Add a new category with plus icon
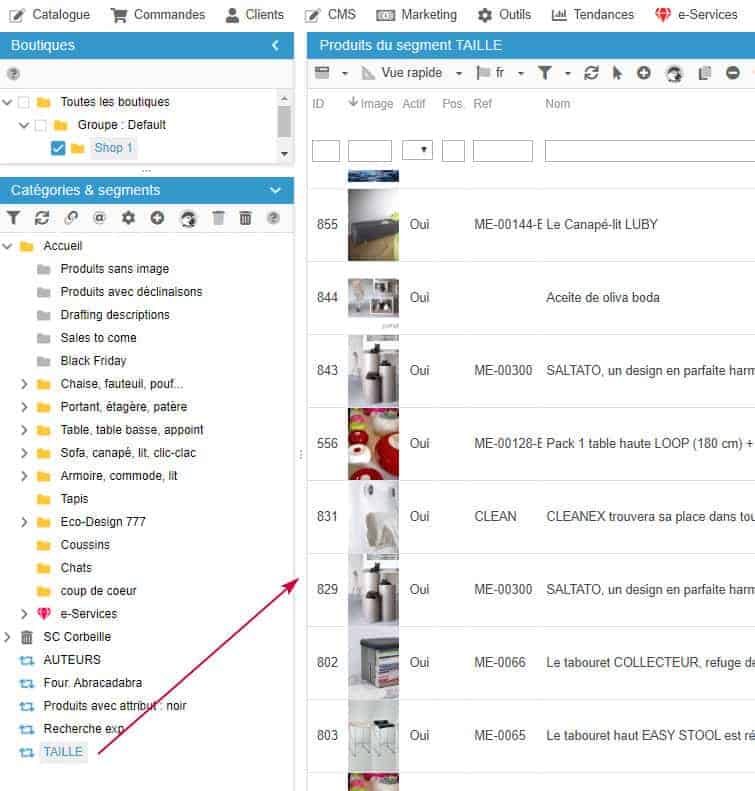755x791 pixels. 157,218
